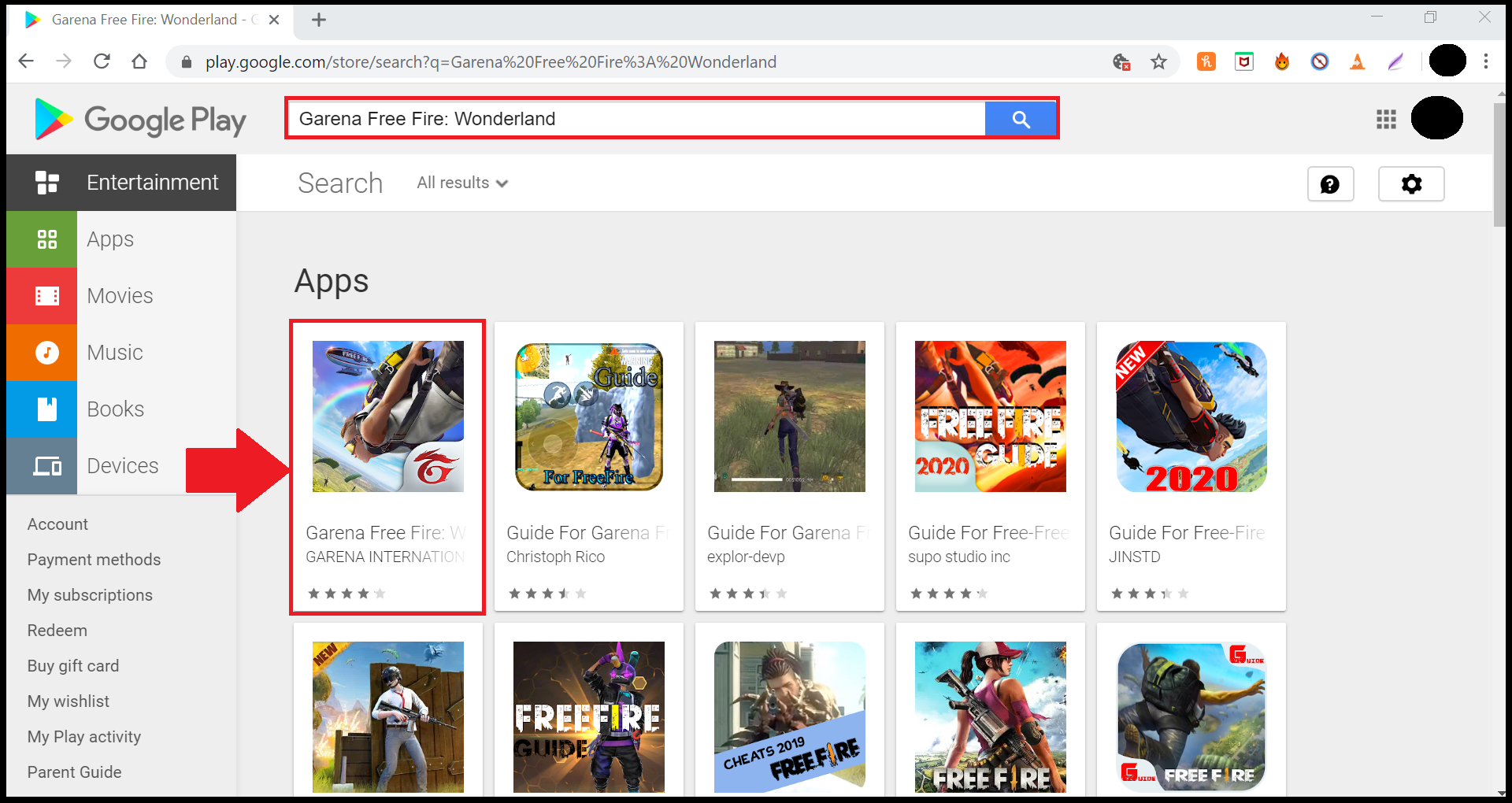Open Christoph Rico guide app thumbnail
The image size is (1512, 803).
(x=589, y=416)
